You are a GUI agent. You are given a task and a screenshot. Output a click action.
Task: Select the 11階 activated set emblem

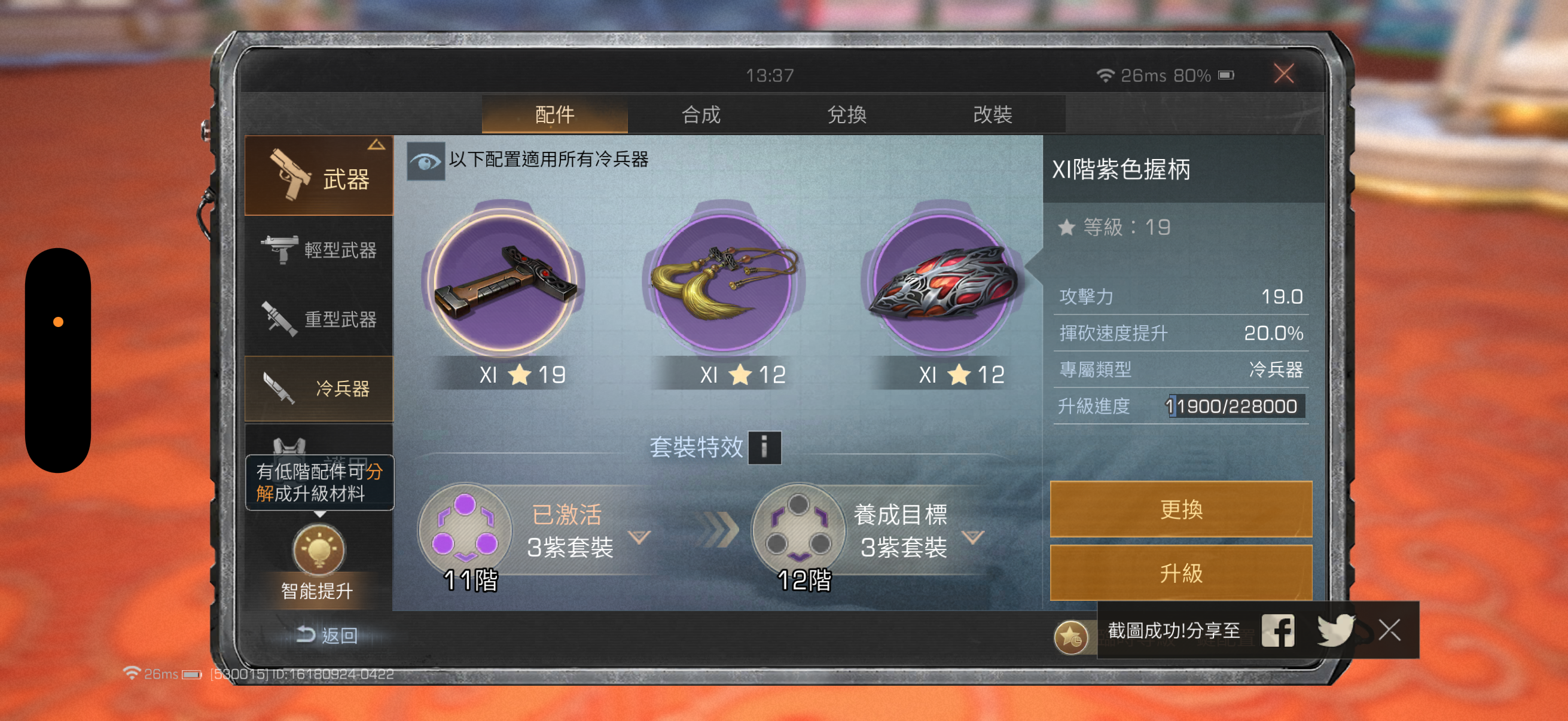[465, 527]
